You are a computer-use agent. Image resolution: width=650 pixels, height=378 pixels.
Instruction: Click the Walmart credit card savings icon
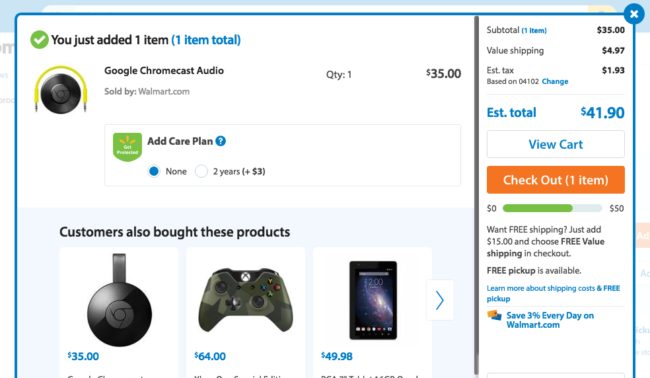tap(494, 315)
